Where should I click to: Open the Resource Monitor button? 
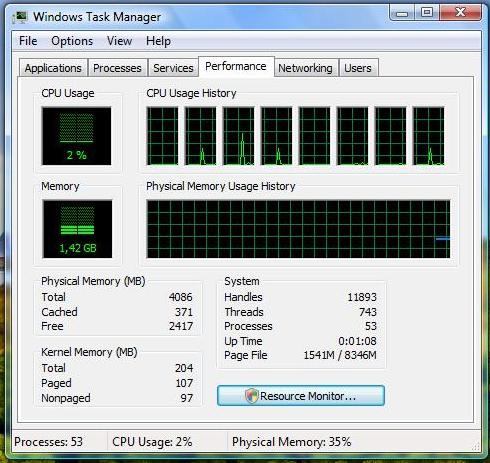pos(301,396)
